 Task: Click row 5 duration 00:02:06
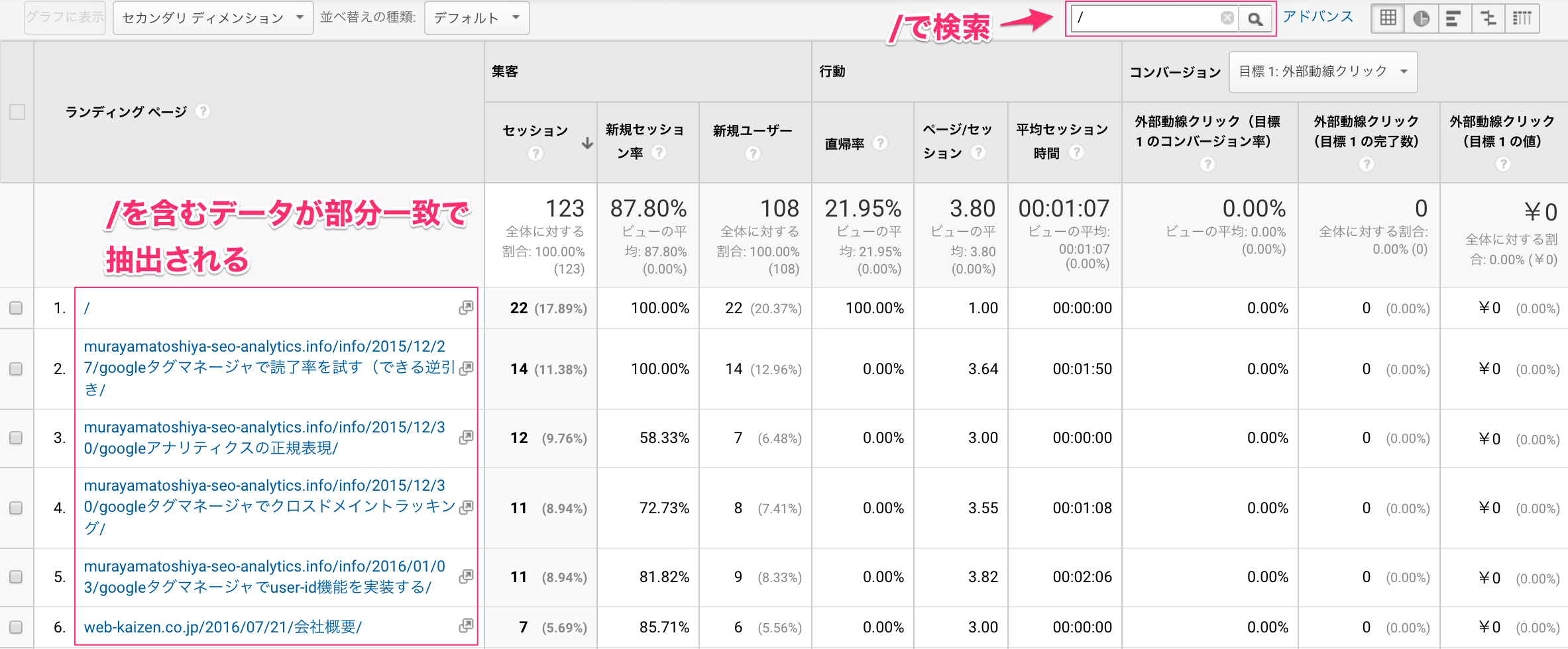[x=1082, y=577]
